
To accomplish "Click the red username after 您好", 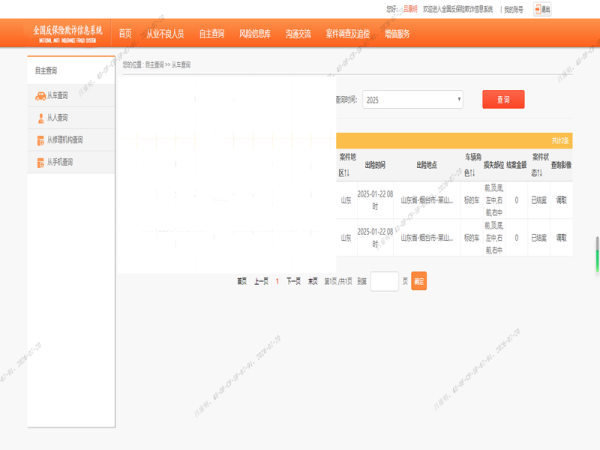I will click(410, 9).
